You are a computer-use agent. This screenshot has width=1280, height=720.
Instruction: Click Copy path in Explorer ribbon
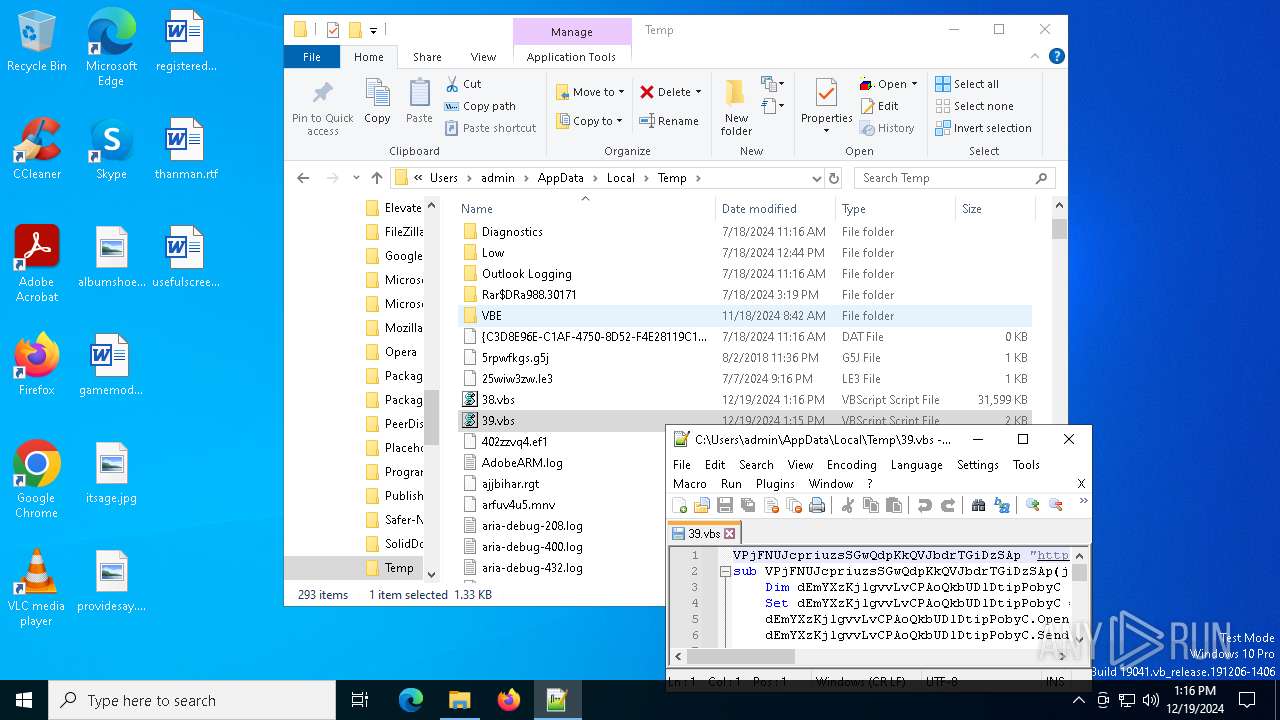(x=480, y=106)
